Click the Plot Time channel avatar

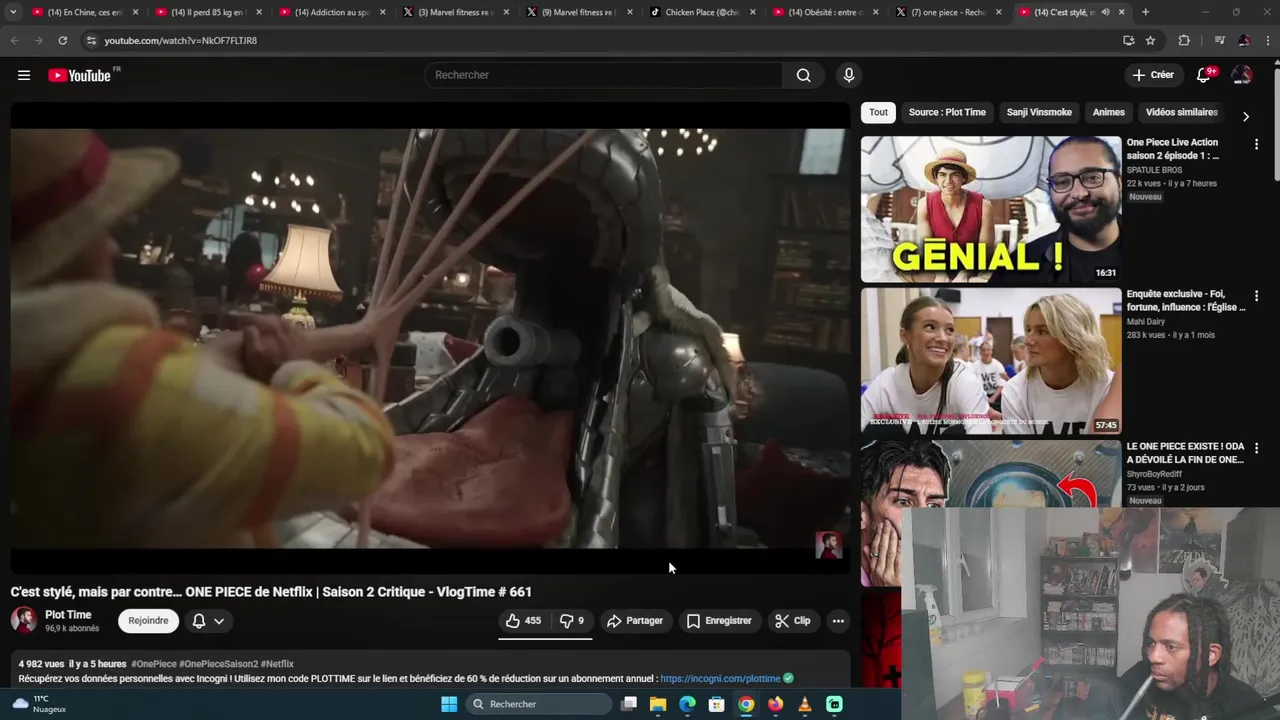[24, 620]
